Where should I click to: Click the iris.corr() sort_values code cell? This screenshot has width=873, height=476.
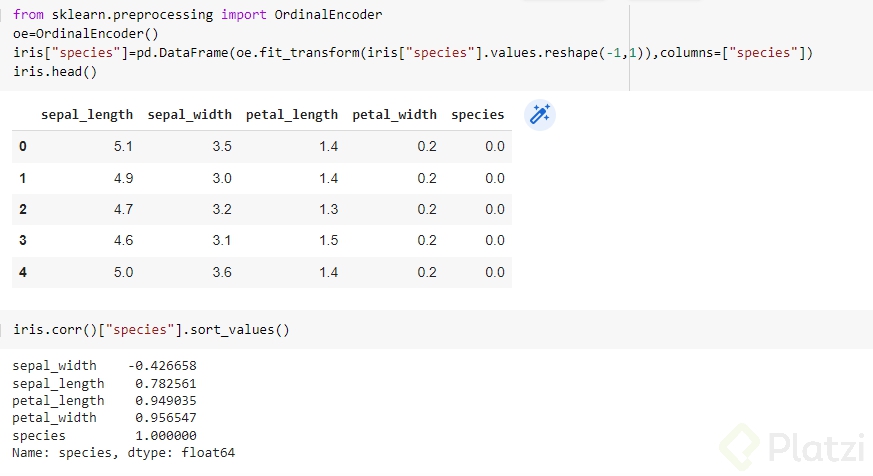point(151,330)
